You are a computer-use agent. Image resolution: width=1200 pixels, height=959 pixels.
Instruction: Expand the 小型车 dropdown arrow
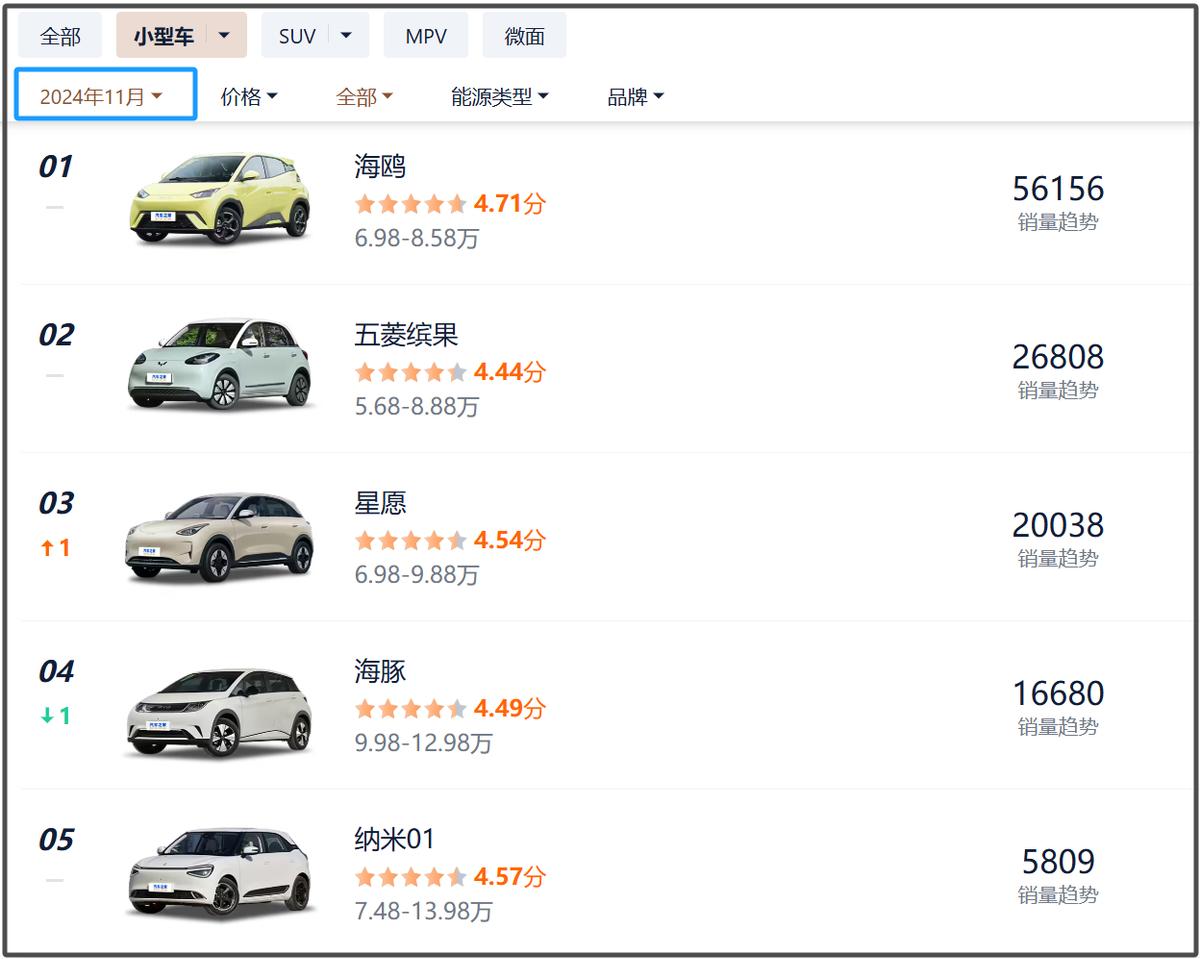click(x=225, y=36)
